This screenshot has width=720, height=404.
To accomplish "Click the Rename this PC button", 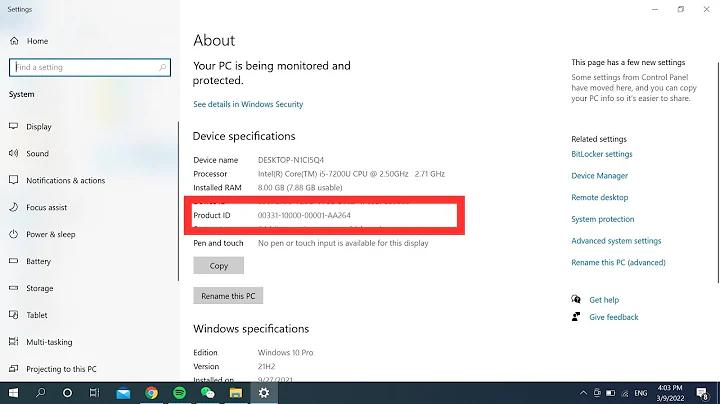I will tap(228, 296).
